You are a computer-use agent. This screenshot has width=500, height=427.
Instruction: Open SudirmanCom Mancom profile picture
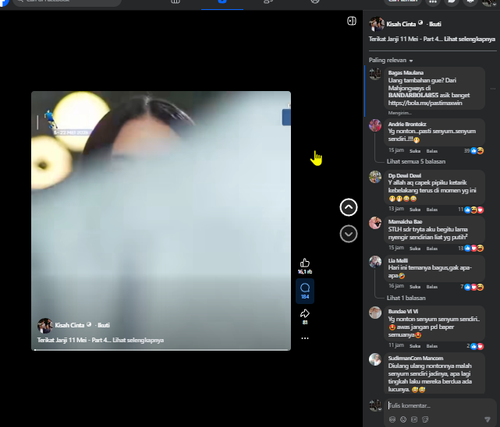(x=375, y=359)
